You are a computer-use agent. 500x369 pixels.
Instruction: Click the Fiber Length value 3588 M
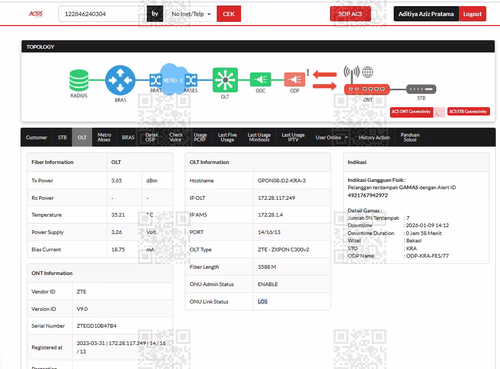[x=267, y=267]
